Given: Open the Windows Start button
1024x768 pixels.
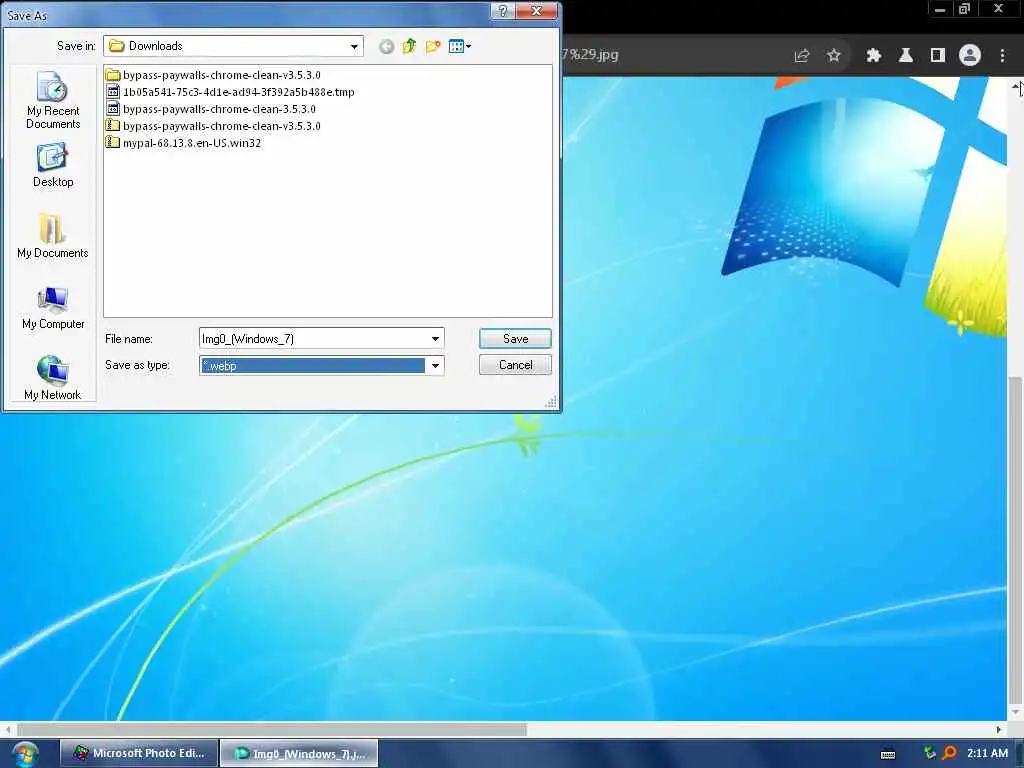Looking at the screenshot, I should click(x=25, y=754).
